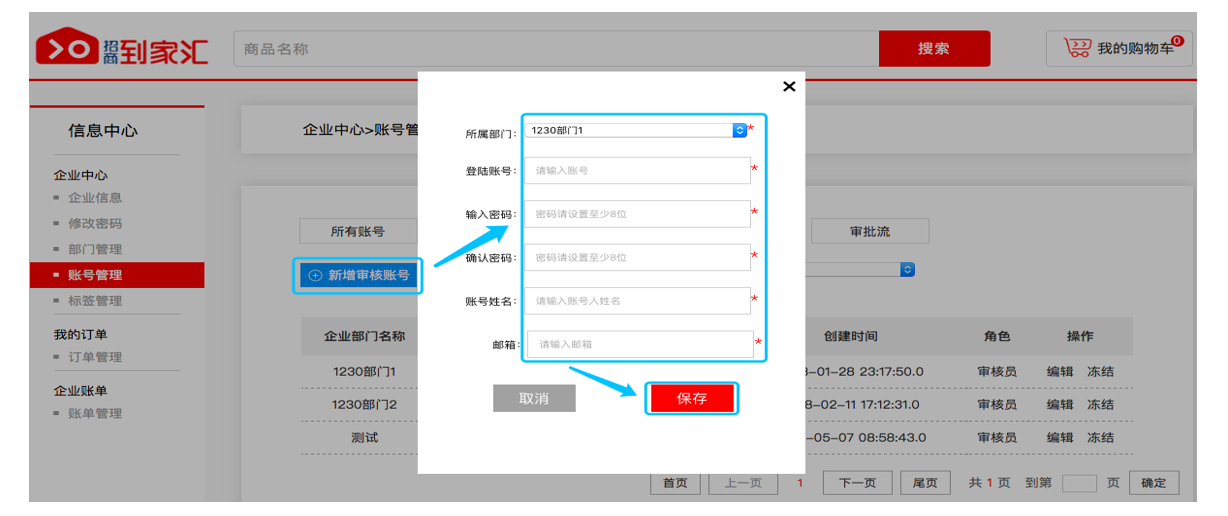Click 下一页 pagination button

pos(857,483)
